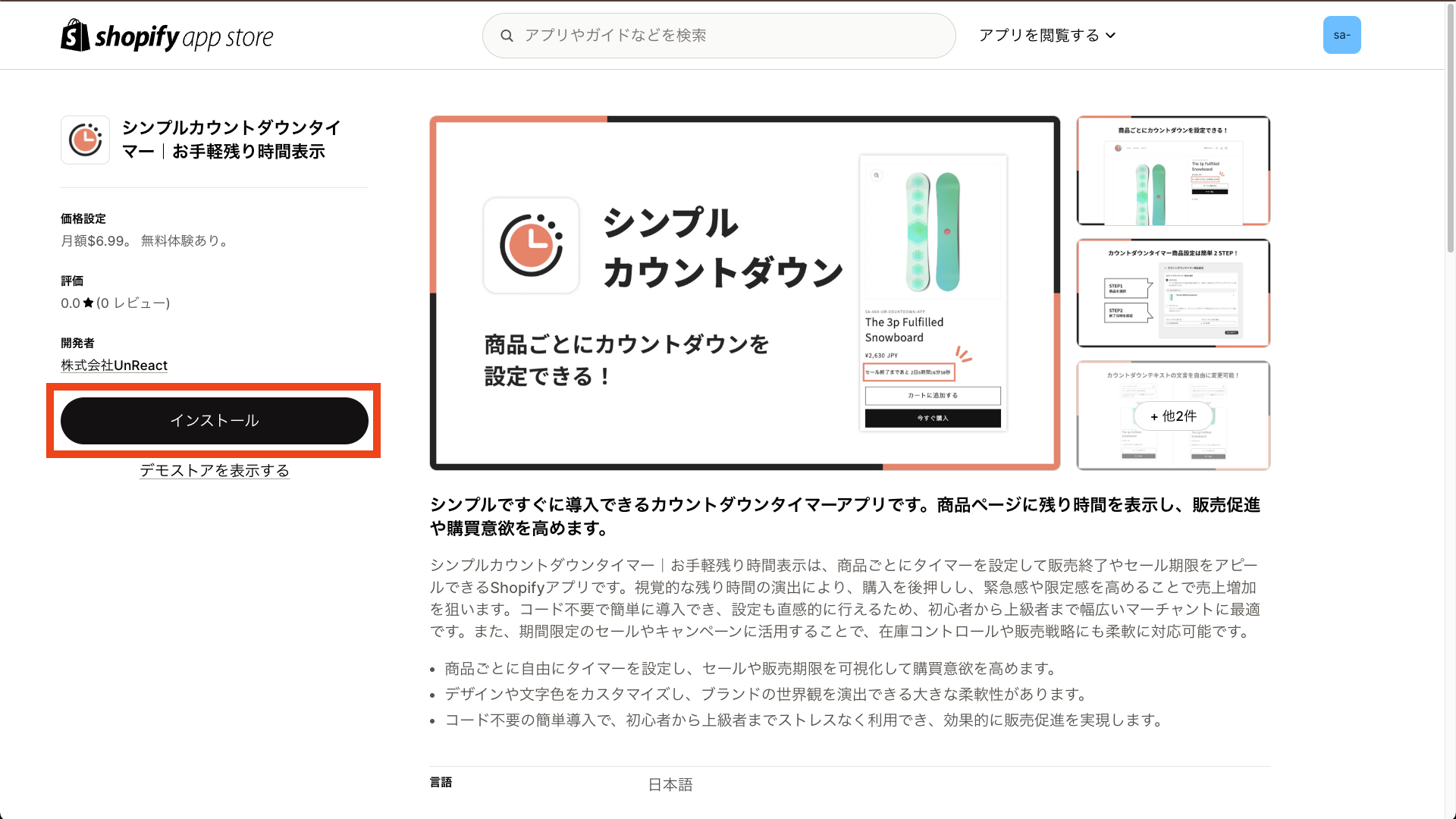Select the first screenshot thumbnail on the right

pyautogui.click(x=1173, y=170)
